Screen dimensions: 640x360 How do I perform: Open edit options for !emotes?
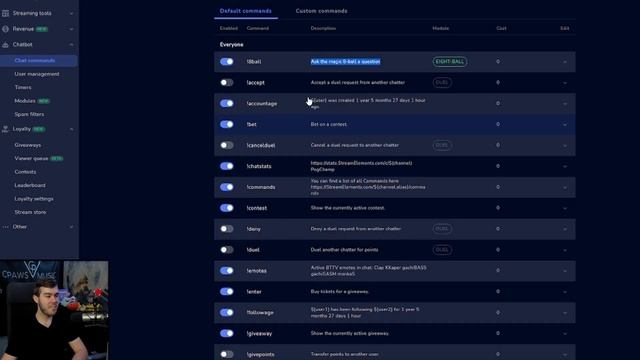pos(565,271)
